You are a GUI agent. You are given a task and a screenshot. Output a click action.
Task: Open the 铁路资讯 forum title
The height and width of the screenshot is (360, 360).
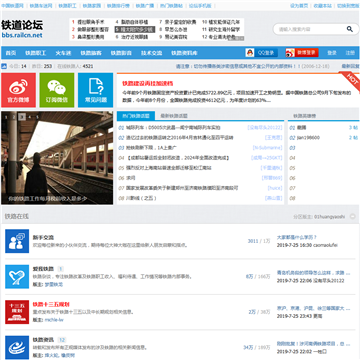[x=43, y=340]
